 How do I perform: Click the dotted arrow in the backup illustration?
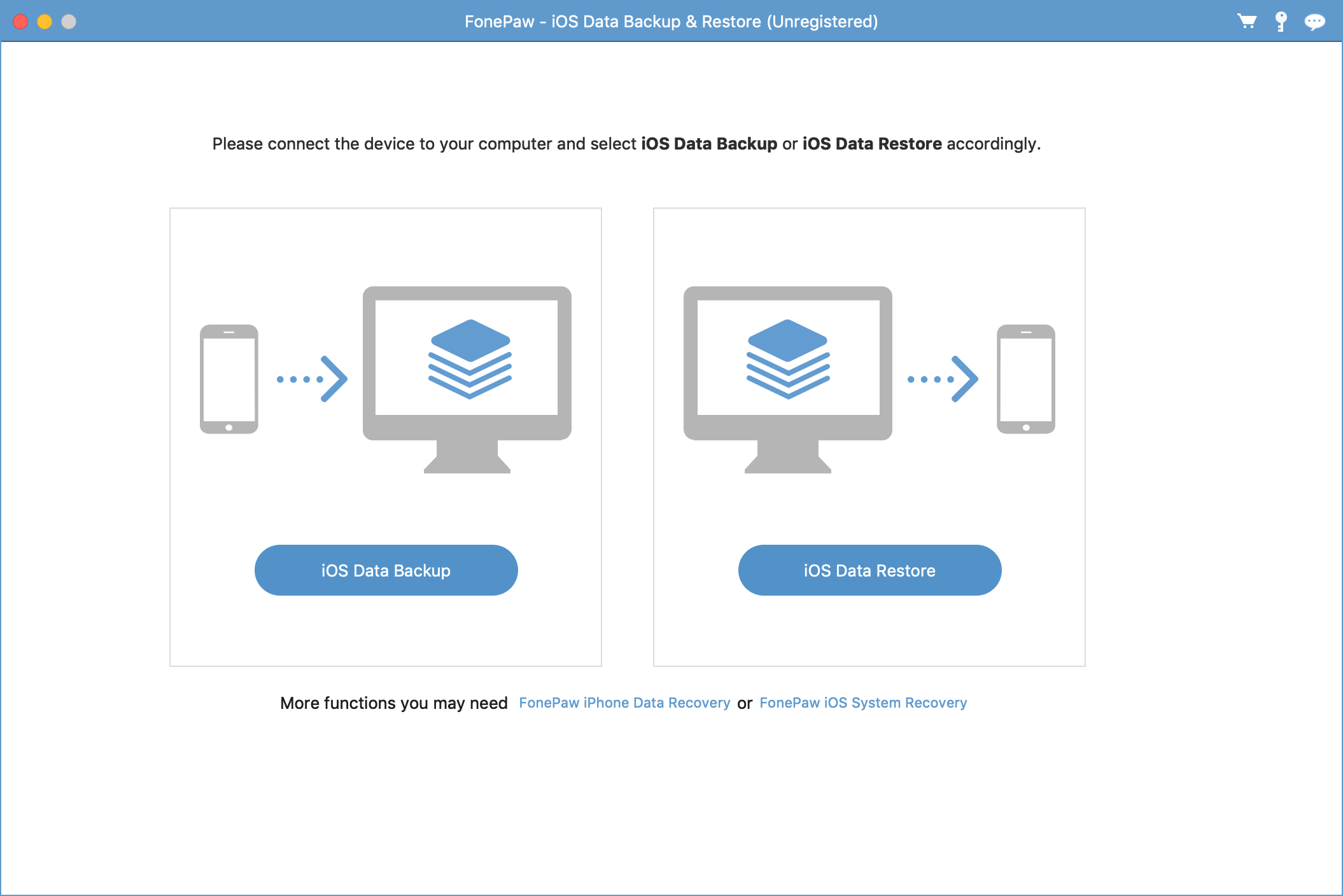pyautogui.click(x=312, y=379)
